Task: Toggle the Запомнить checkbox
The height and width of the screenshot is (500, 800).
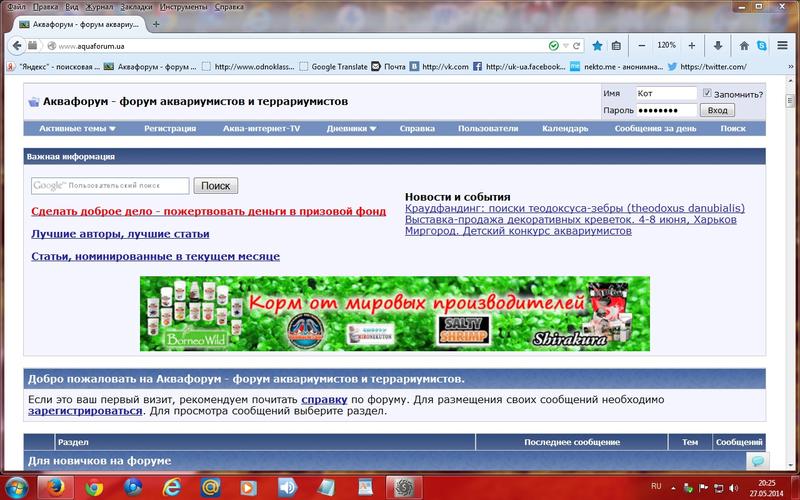Action: pos(708,93)
